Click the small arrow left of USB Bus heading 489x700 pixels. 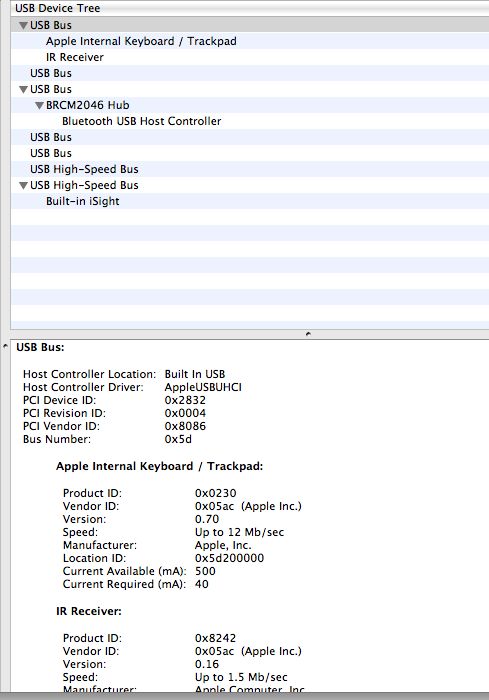pyautogui.click(x=5, y=346)
